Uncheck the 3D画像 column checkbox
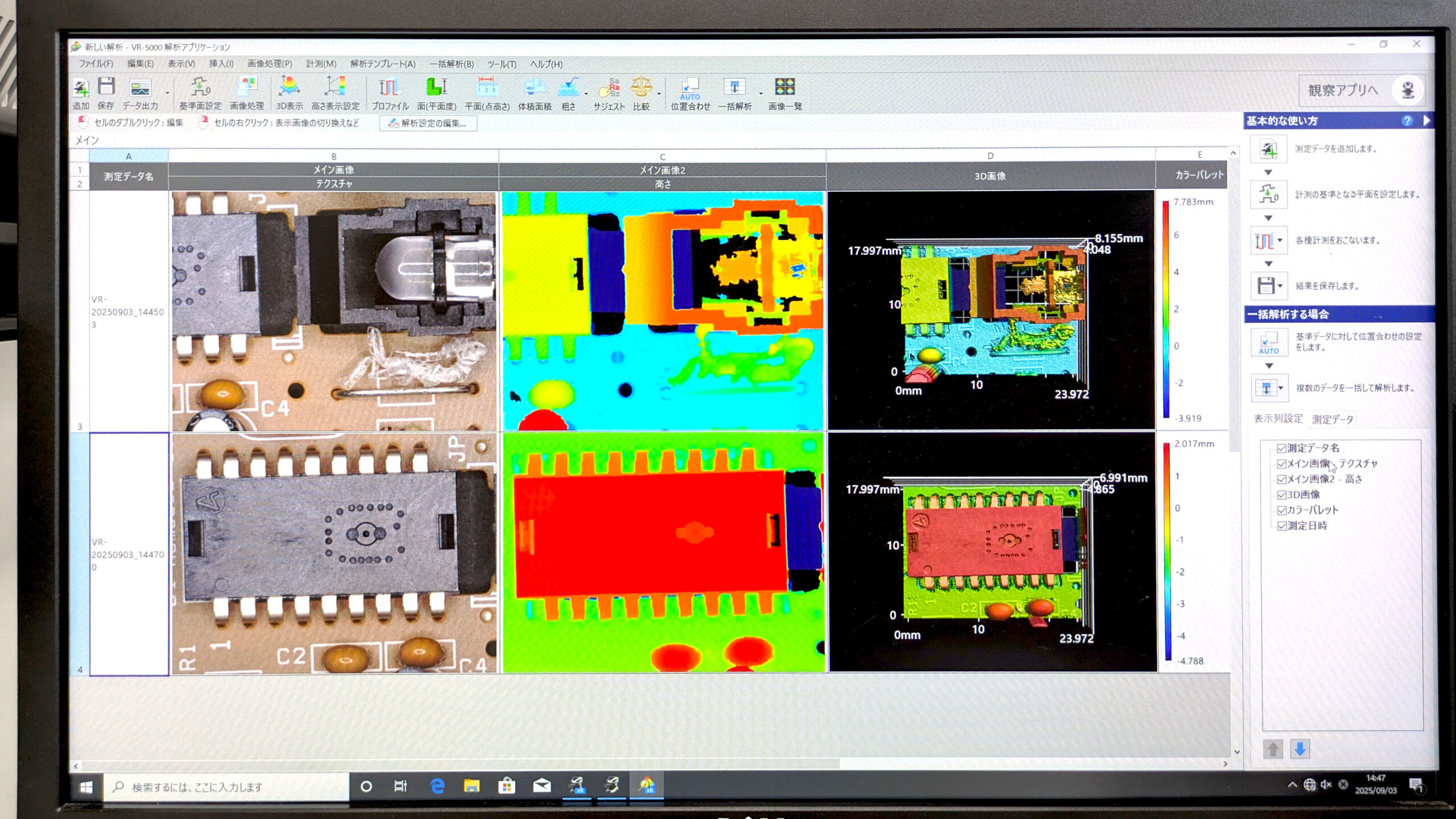 (1282, 495)
